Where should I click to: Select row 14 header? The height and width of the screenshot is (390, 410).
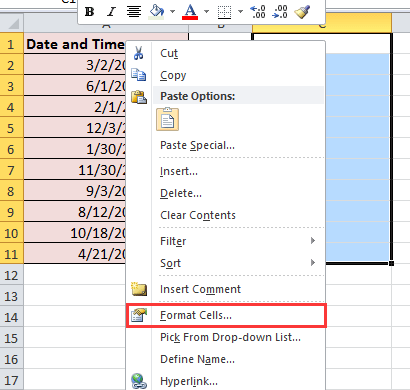click(12, 317)
